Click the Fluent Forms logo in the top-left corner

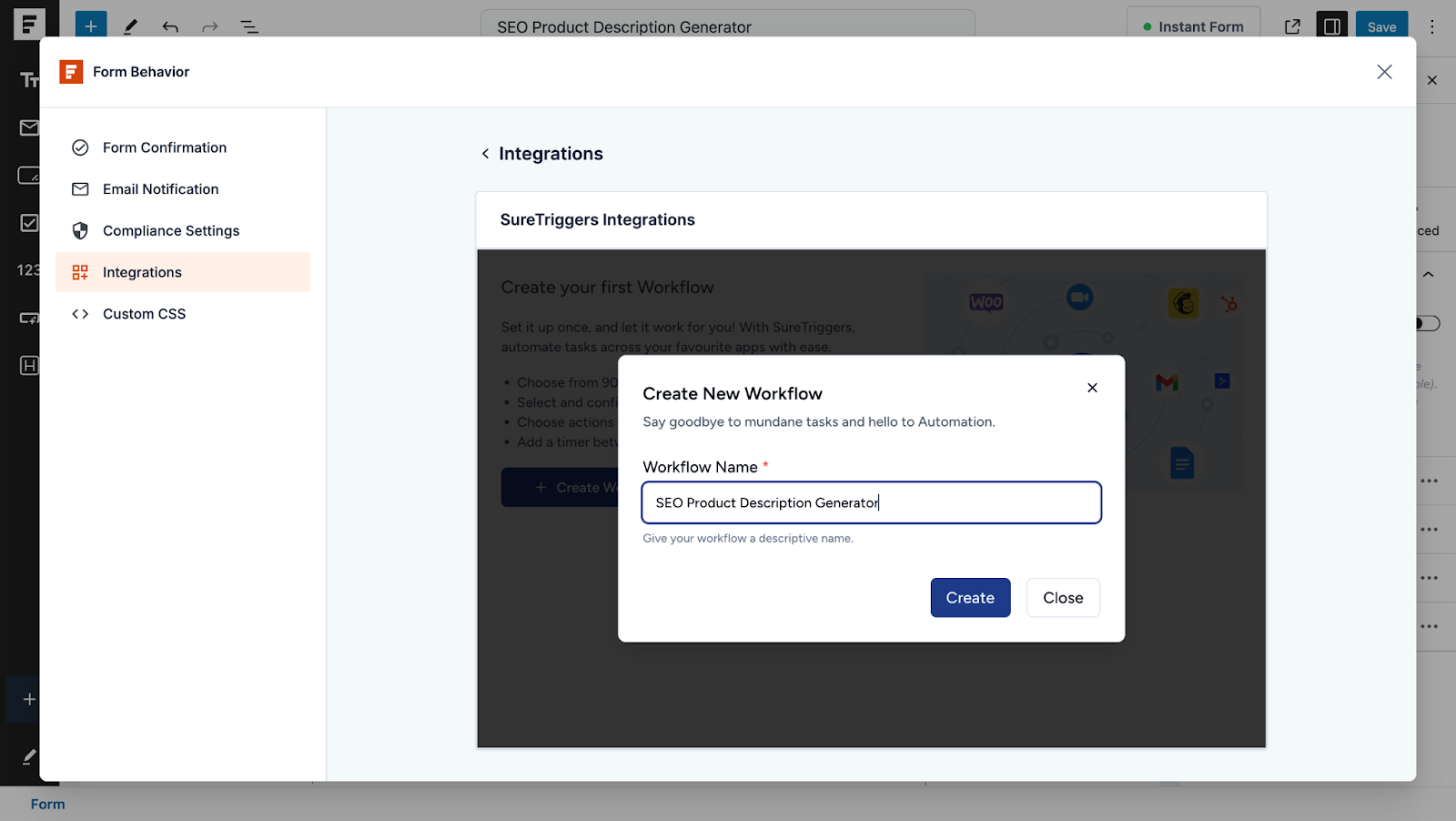coord(29,25)
